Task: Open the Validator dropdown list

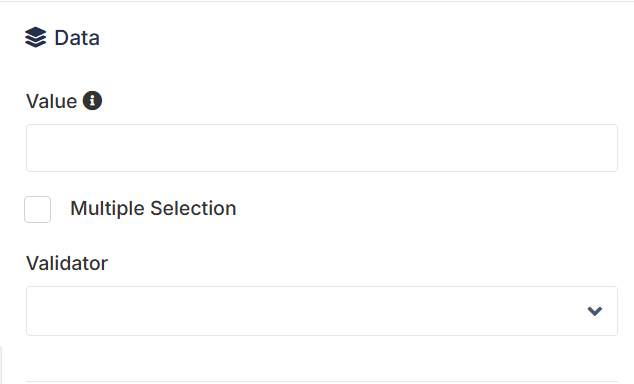Action: tap(322, 311)
